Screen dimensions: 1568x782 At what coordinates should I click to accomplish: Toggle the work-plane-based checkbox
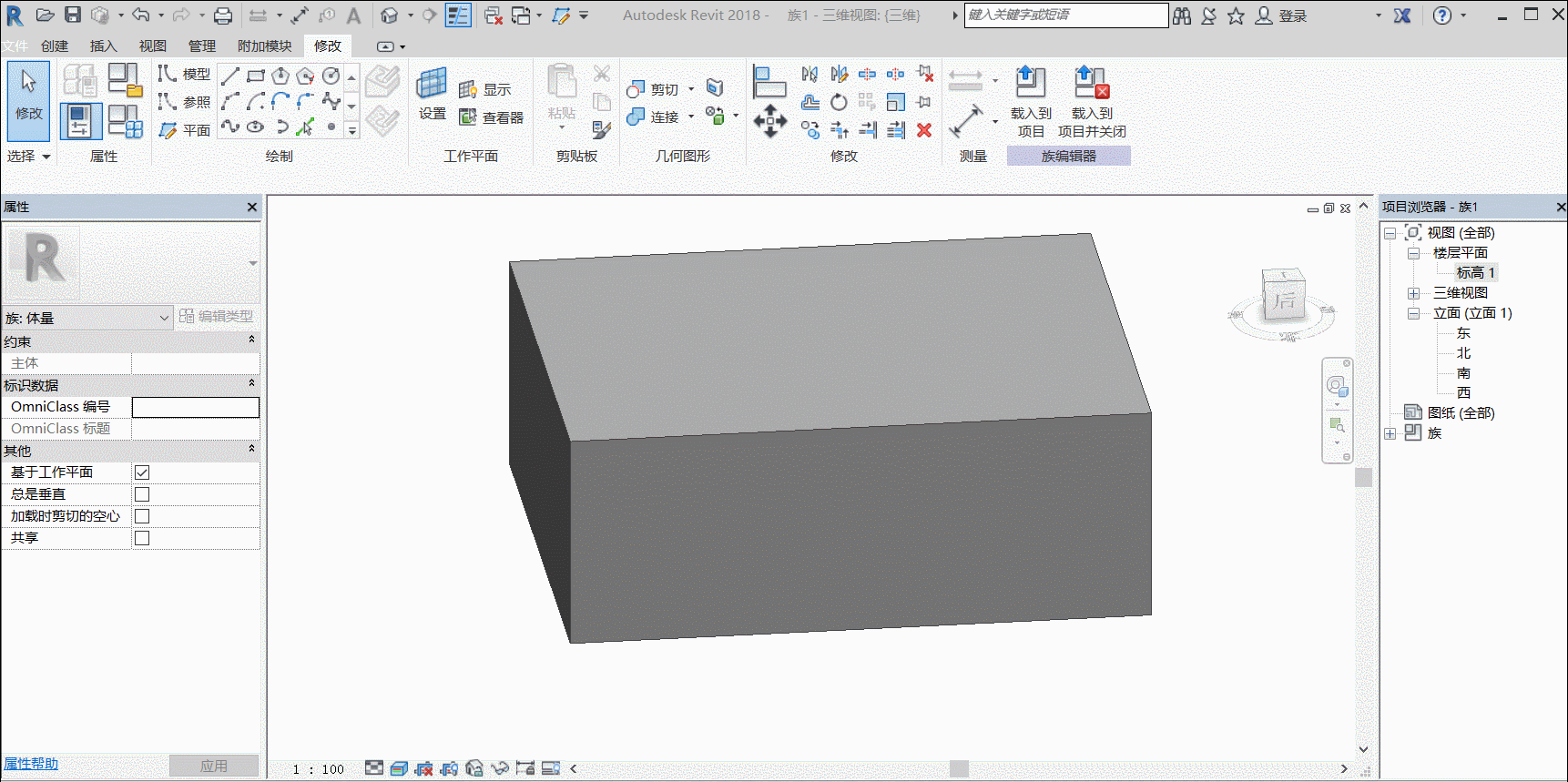pos(142,472)
